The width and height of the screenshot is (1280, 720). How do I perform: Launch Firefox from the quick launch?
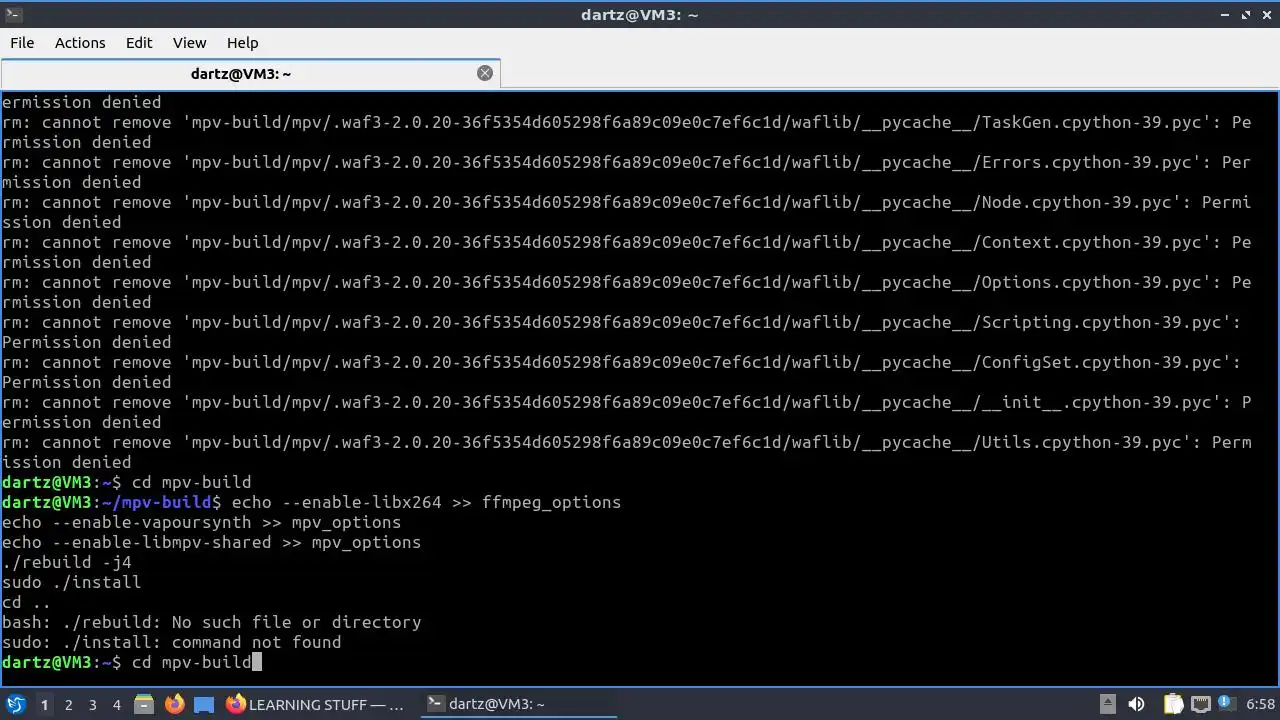174,704
